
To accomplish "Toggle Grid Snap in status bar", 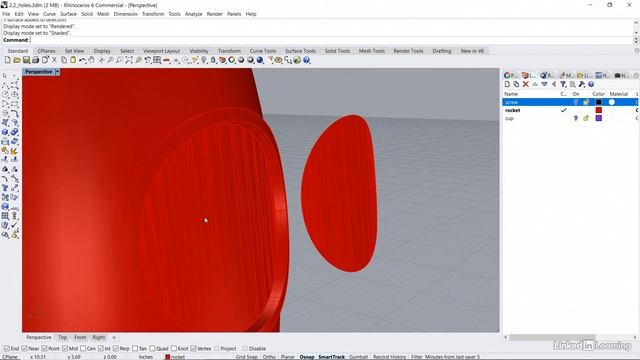I will (247, 357).
